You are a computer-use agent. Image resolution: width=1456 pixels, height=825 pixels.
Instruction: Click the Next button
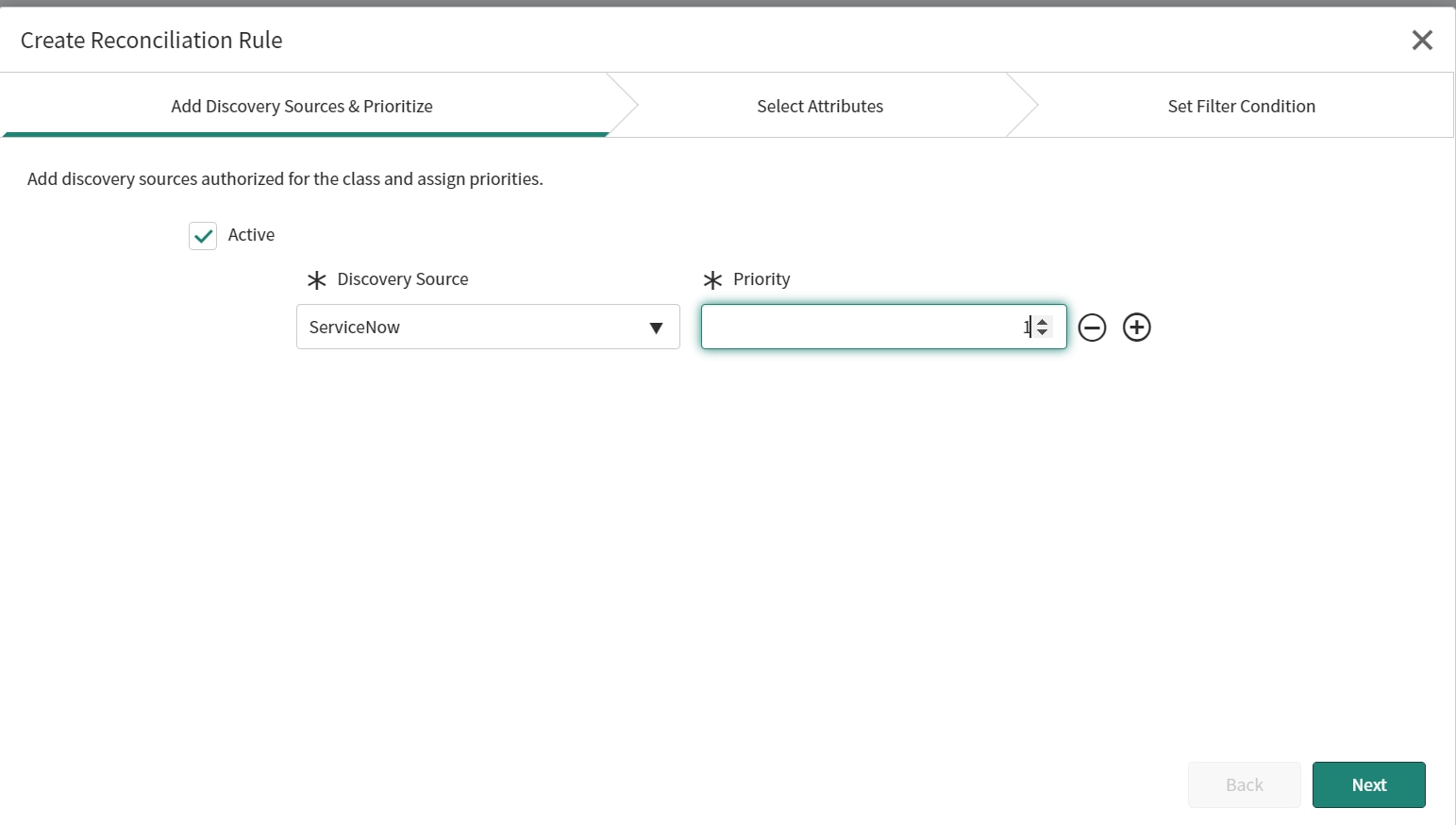[1368, 784]
